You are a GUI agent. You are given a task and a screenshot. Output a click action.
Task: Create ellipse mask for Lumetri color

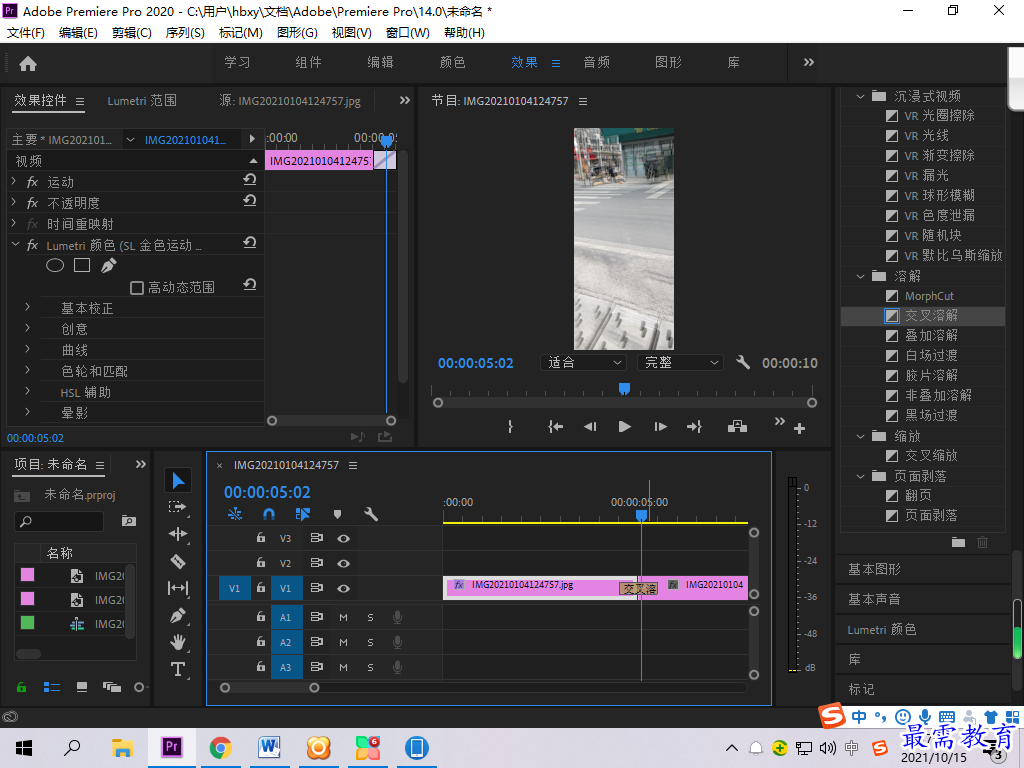[x=55, y=266]
